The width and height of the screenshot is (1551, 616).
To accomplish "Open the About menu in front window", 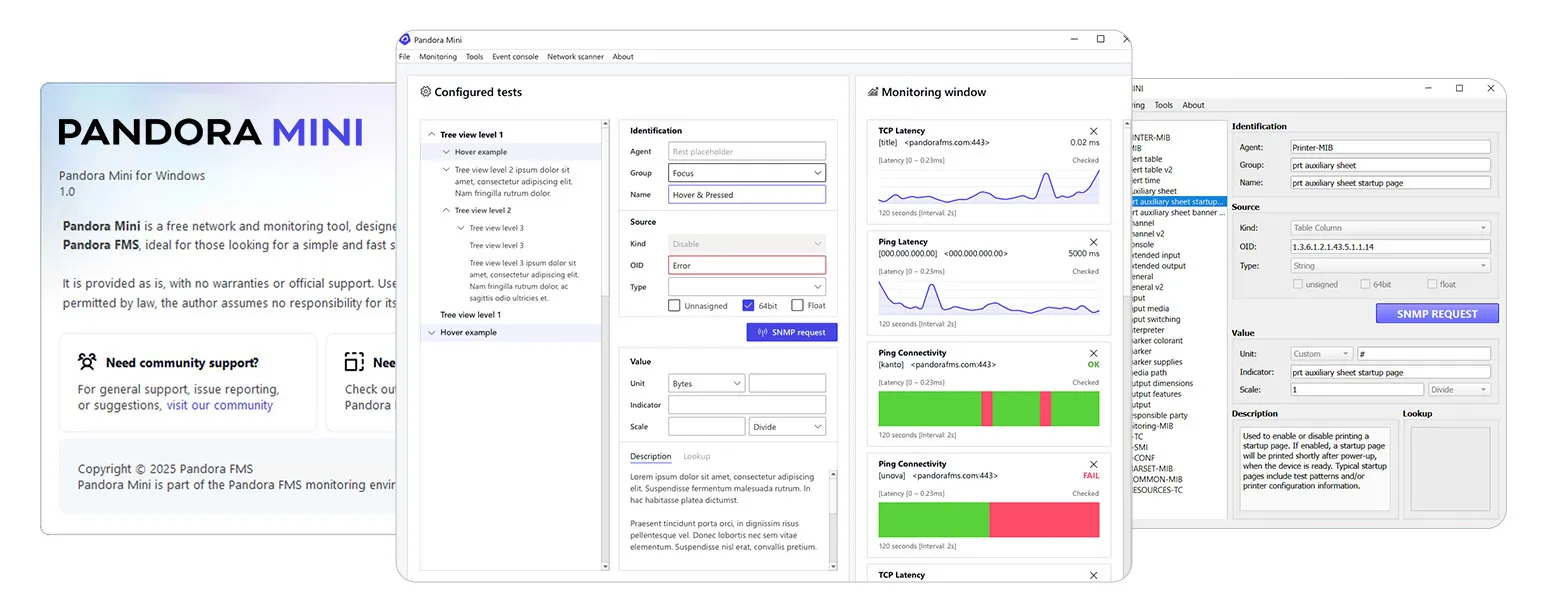I will pyautogui.click(x=623, y=57).
